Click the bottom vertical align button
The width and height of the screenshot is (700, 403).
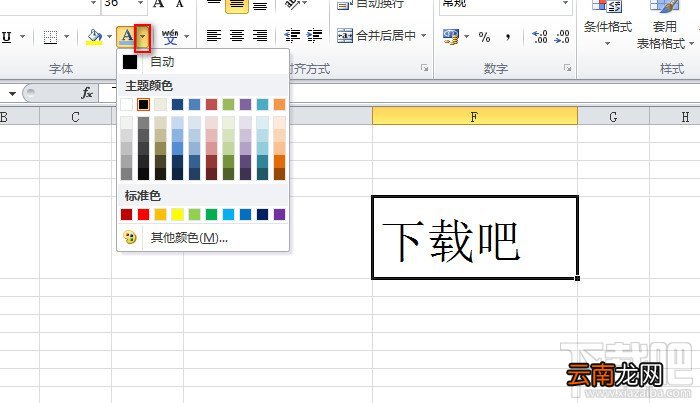[x=260, y=5]
